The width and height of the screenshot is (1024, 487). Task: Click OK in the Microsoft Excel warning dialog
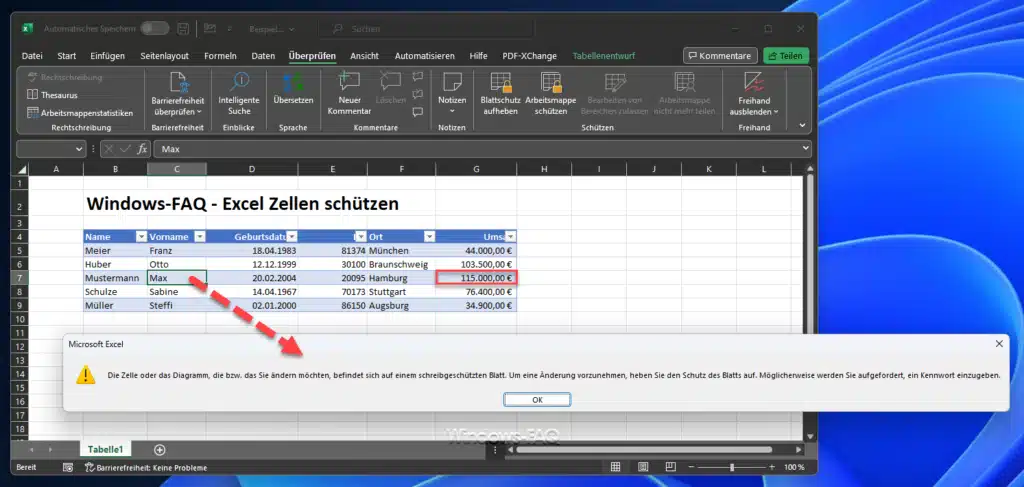coord(537,400)
